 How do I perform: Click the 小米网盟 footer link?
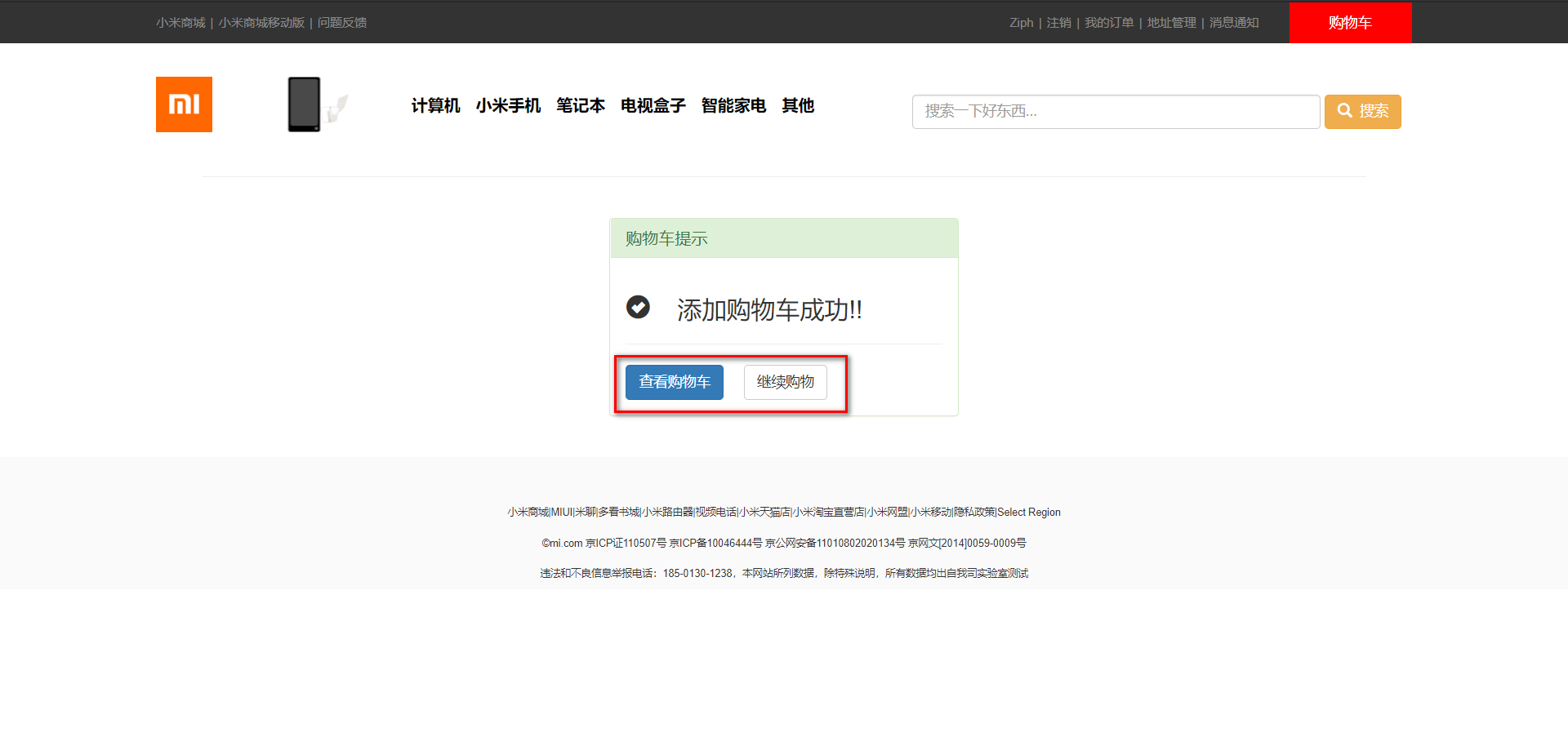click(888, 512)
